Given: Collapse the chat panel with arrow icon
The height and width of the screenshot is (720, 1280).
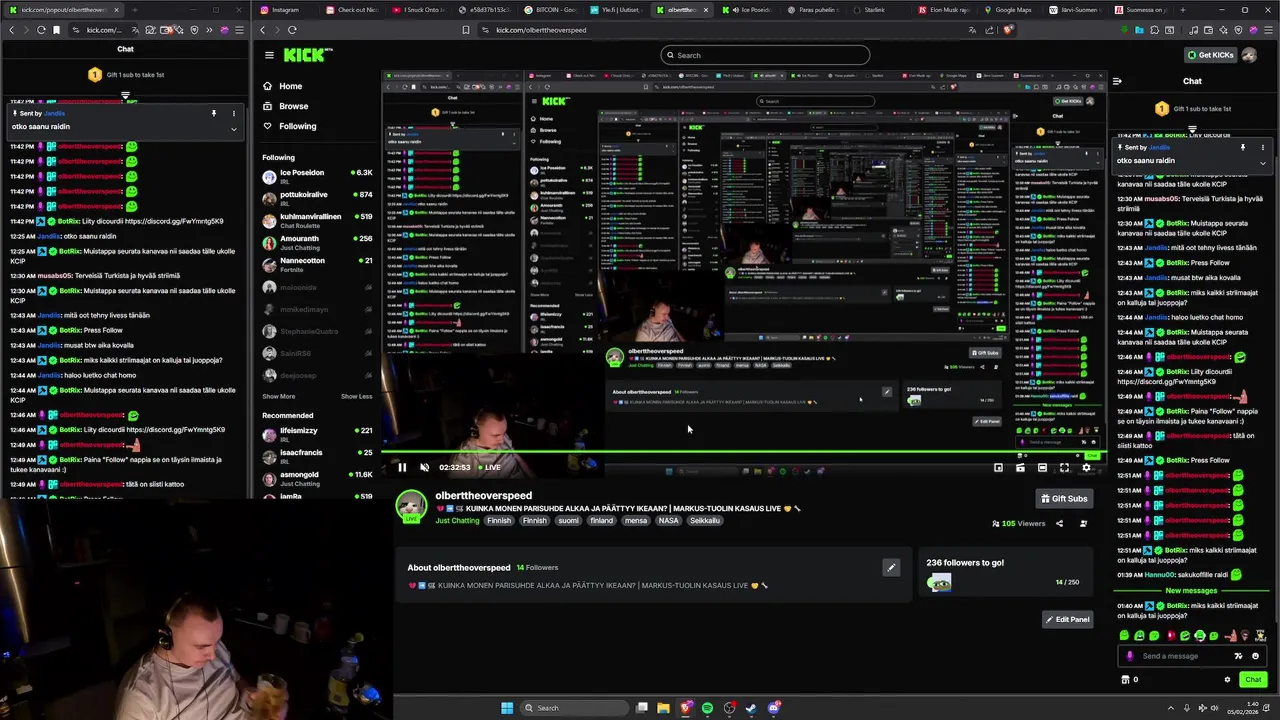Looking at the screenshot, I should (x=1117, y=81).
